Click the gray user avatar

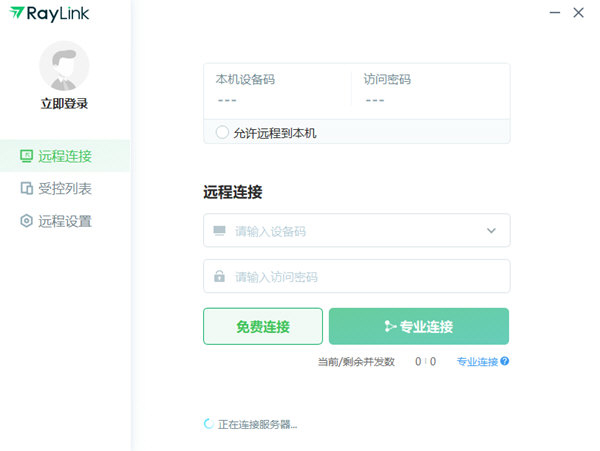(64, 66)
